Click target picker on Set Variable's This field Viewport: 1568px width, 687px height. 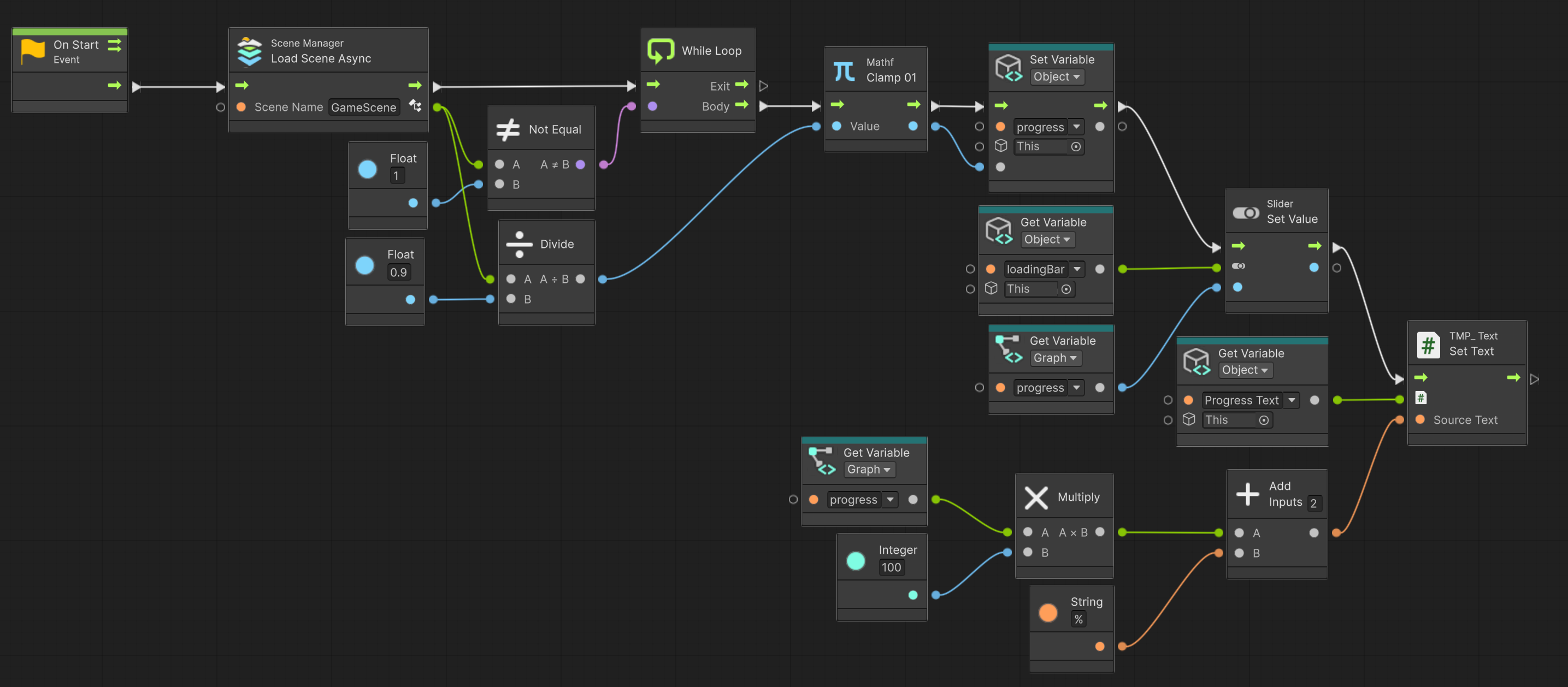pos(1076,147)
